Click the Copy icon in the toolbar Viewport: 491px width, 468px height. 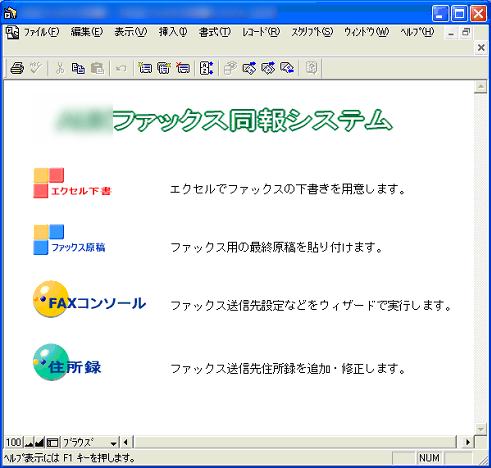pyautogui.click(x=78, y=68)
